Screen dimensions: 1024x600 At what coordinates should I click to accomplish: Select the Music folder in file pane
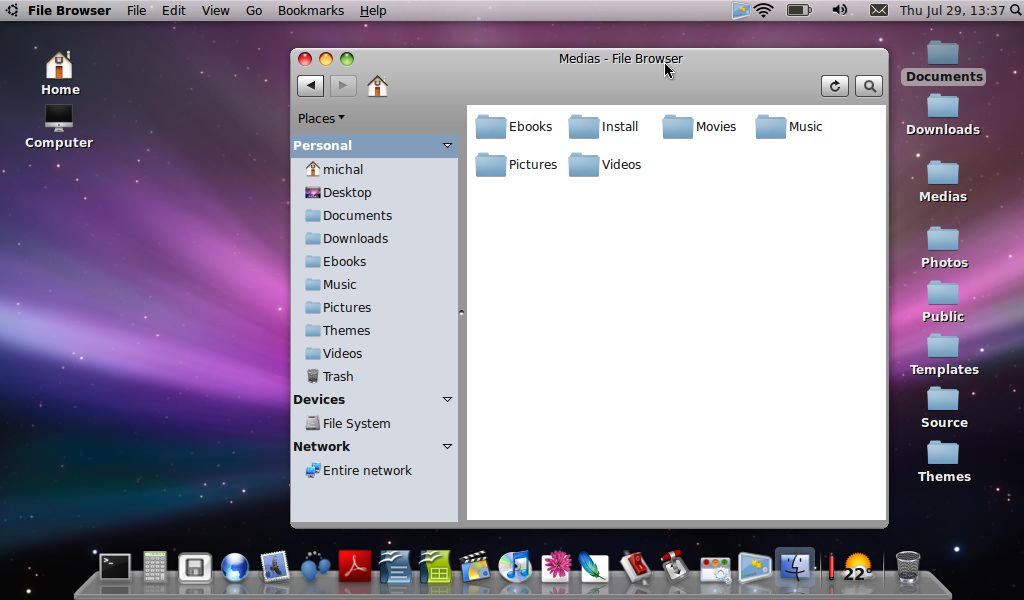(x=789, y=127)
